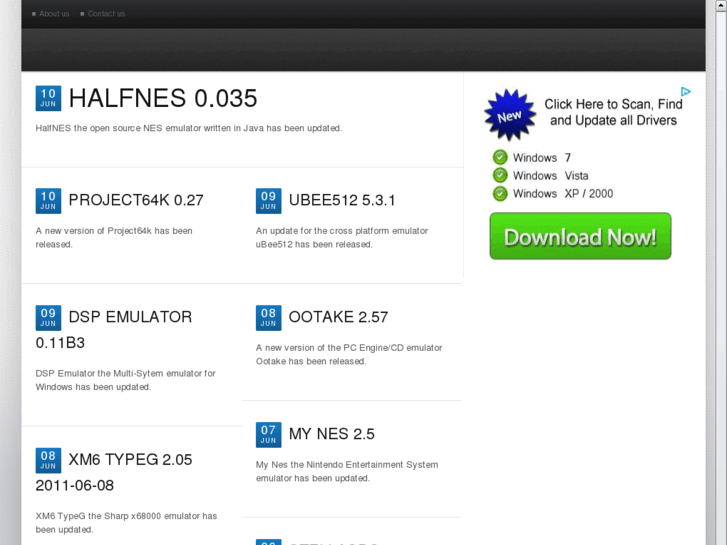
Task: Click the green check icon next to Windows Vista
Action: (500, 175)
